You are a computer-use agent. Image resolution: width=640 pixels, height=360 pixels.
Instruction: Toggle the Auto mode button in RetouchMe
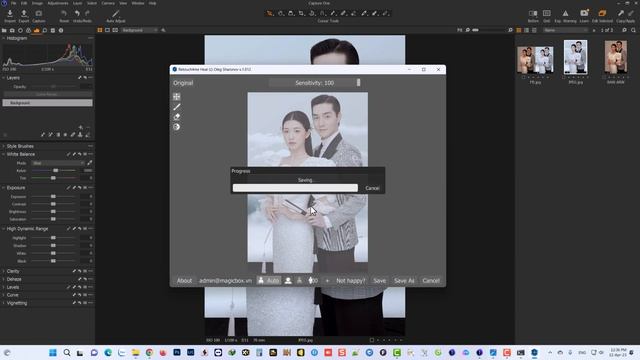(x=269, y=280)
